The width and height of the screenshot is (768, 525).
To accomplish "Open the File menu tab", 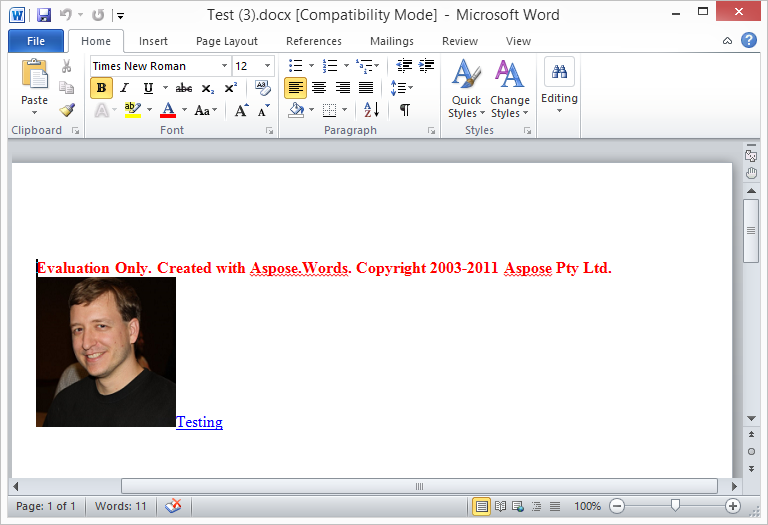I will click(x=36, y=41).
